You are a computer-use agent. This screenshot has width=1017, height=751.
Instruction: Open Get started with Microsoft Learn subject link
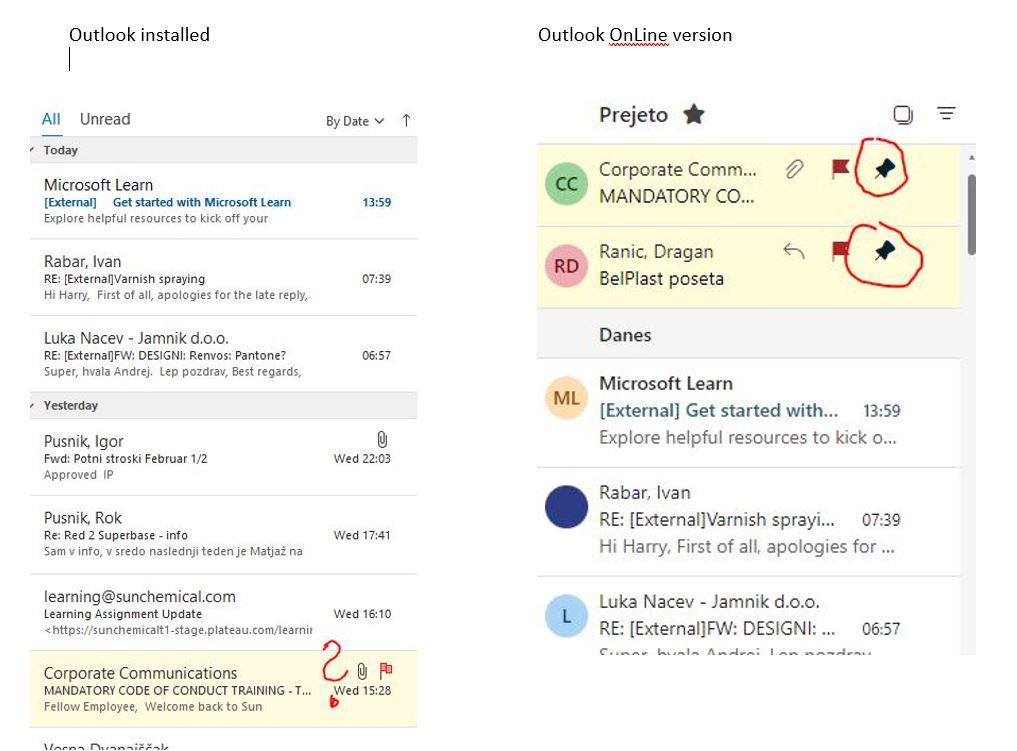pos(202,202)
